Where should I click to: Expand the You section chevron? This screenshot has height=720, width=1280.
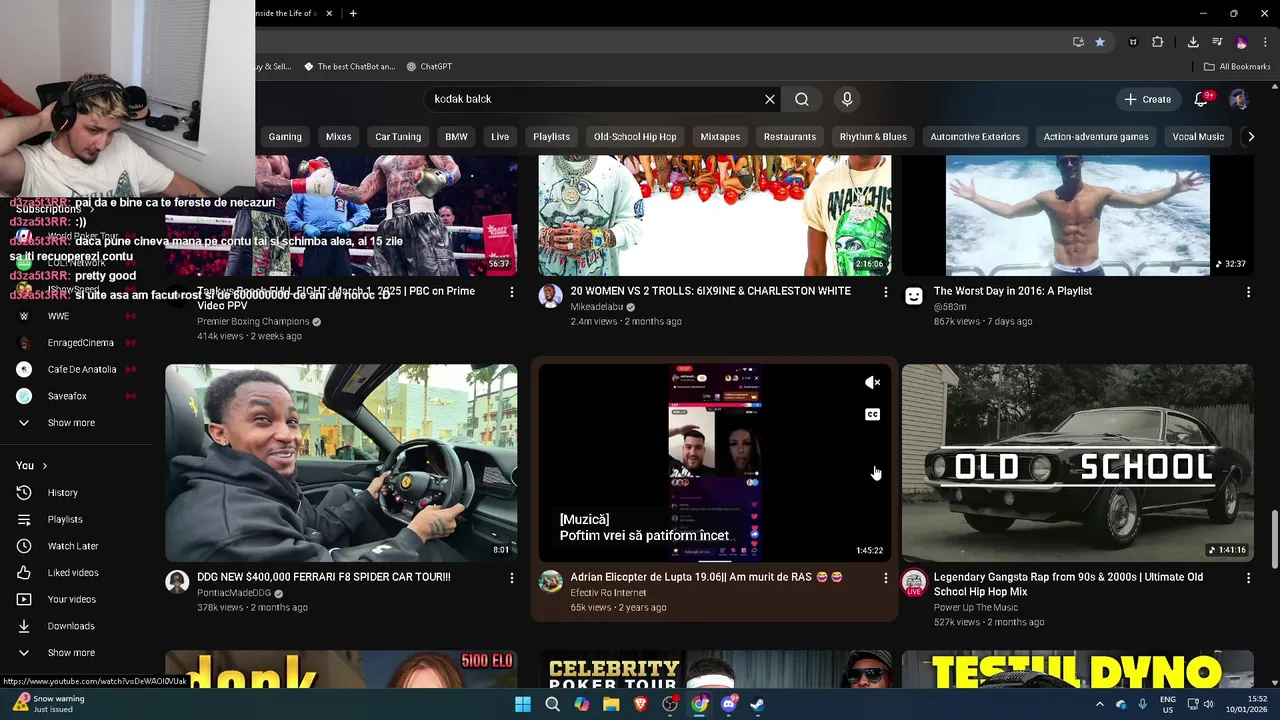pos(44,466)
